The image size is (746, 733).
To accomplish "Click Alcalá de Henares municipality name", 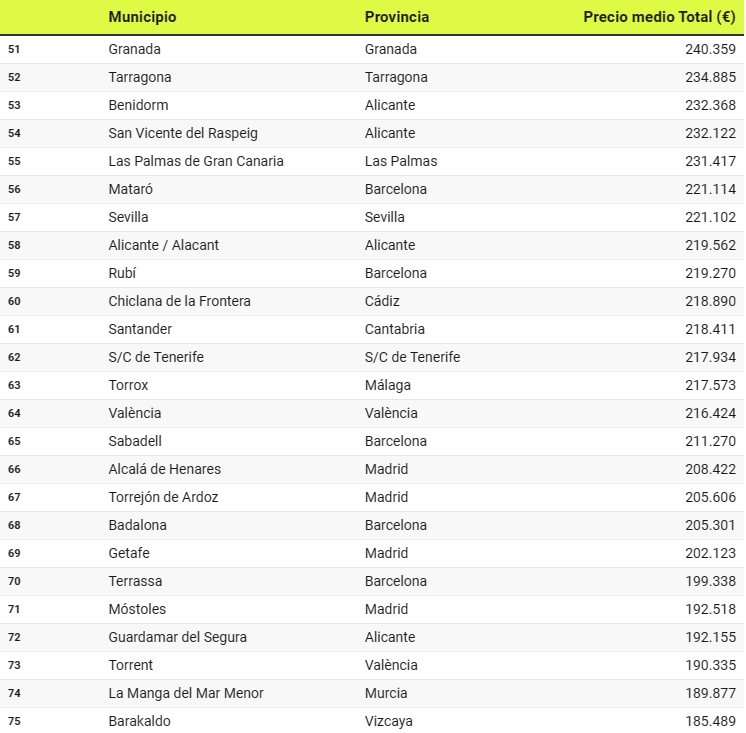I will [x=165, y=469].
